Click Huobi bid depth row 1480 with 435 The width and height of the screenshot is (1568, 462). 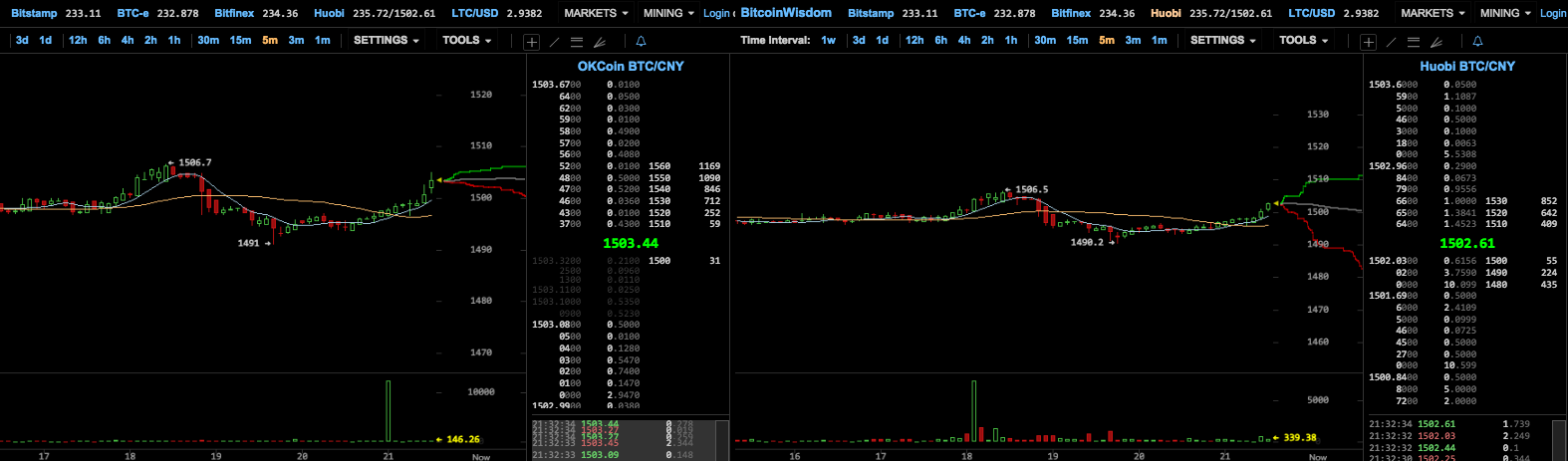1521,285
